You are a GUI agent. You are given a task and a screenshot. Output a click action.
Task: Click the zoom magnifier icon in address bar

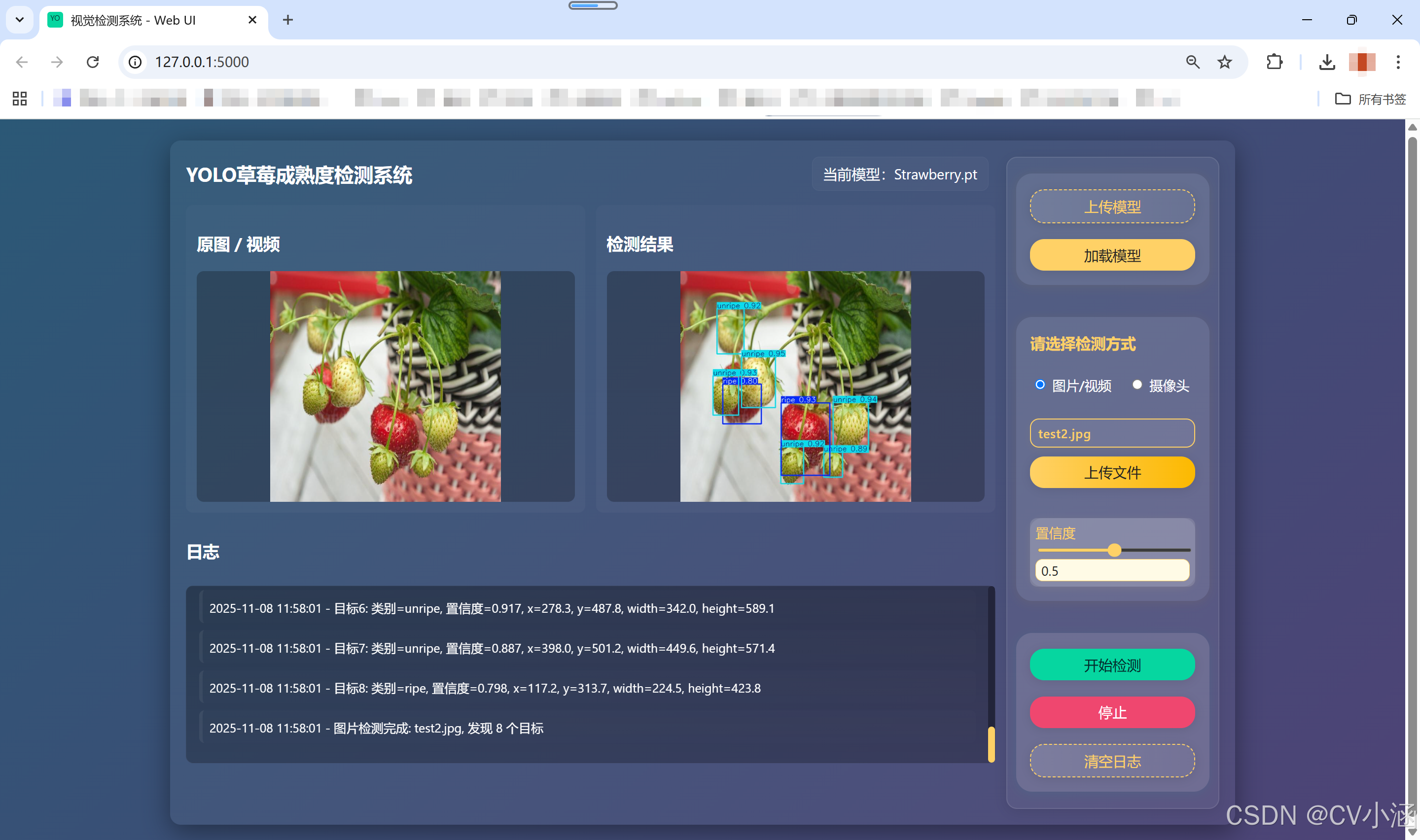(1193, 62)
